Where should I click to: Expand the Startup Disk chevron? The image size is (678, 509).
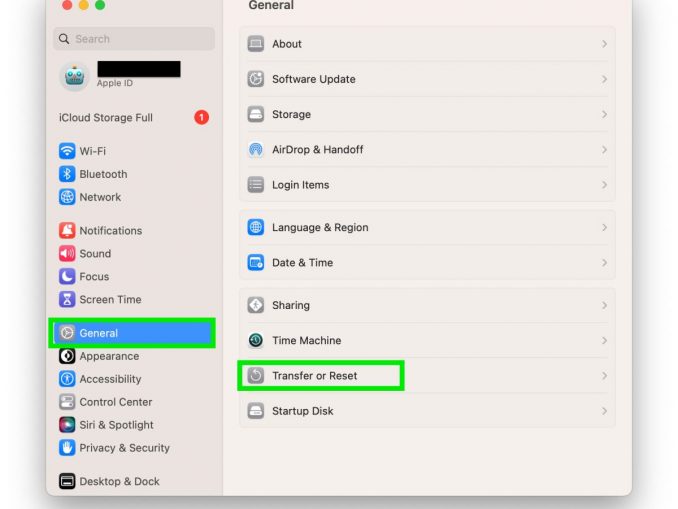pyautogui.click(x=604, y=411)
